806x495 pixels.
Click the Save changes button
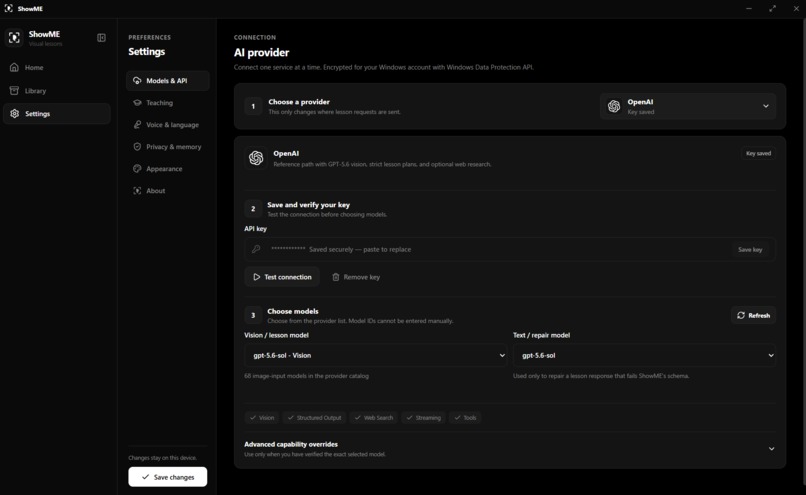[168, 477]
